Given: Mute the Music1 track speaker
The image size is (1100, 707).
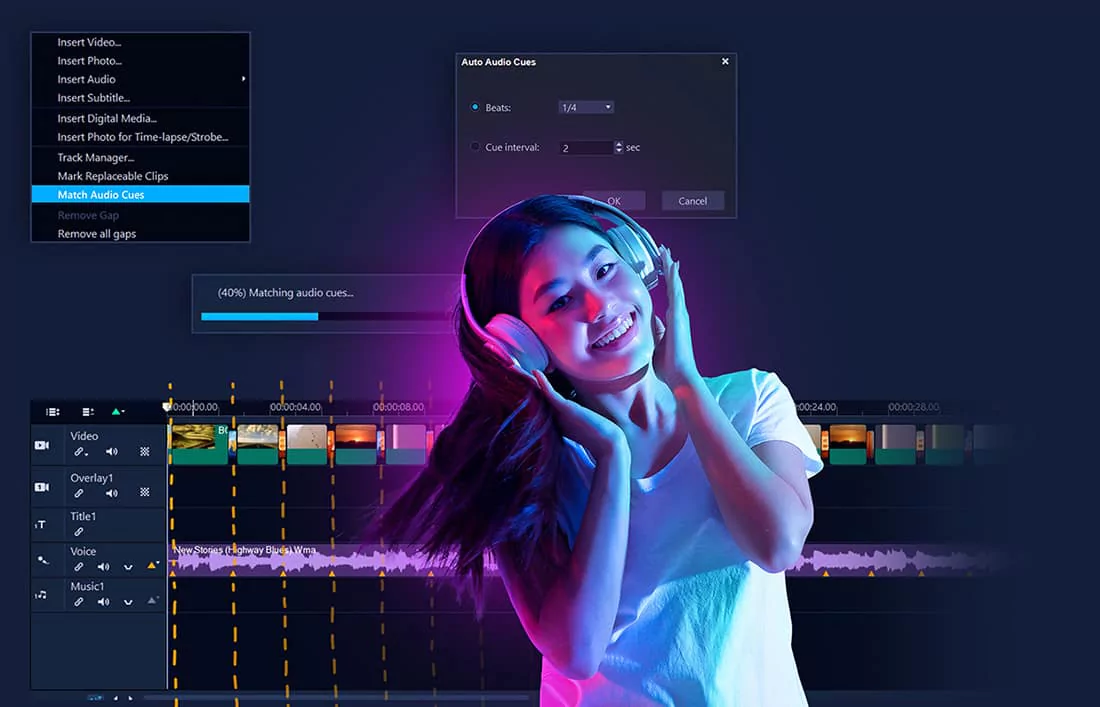Looking at the screenshot, I should tap(103, 601).
